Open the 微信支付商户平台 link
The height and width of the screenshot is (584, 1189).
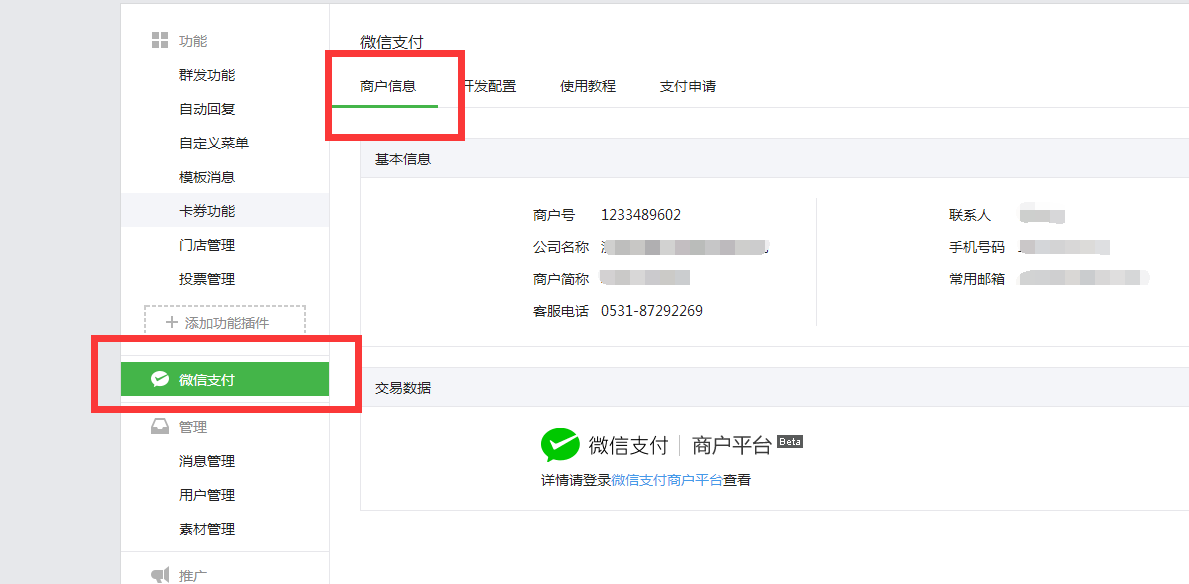pos(667,480)
